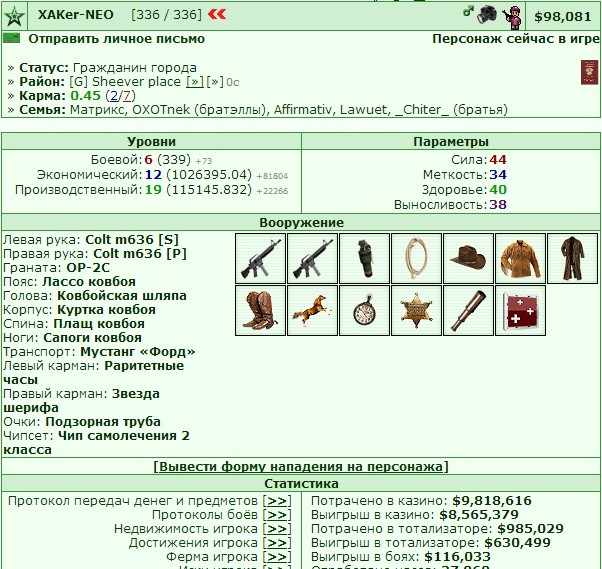Viewport: 602px width, 569px height.
Task: Click the money amount $98,081
Action: tap(562, 17)
